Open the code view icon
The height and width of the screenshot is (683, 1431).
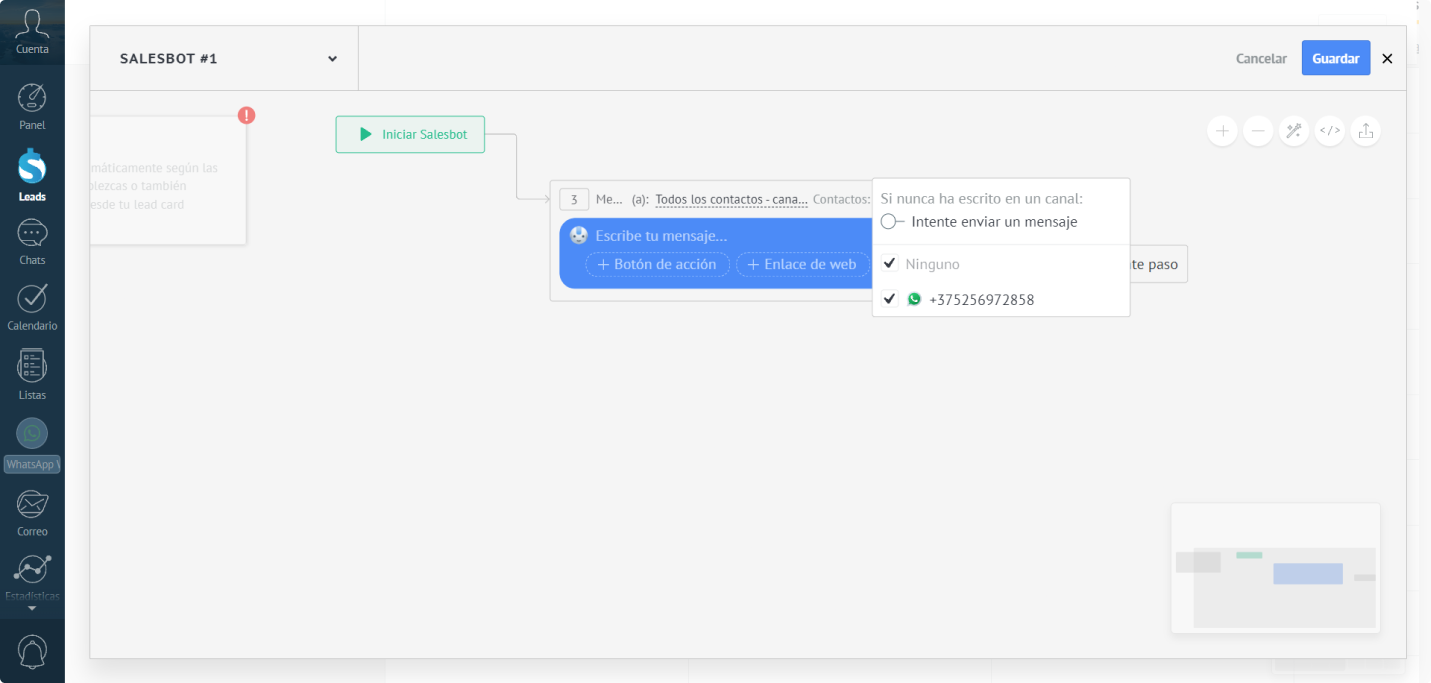click(1330, 131)
